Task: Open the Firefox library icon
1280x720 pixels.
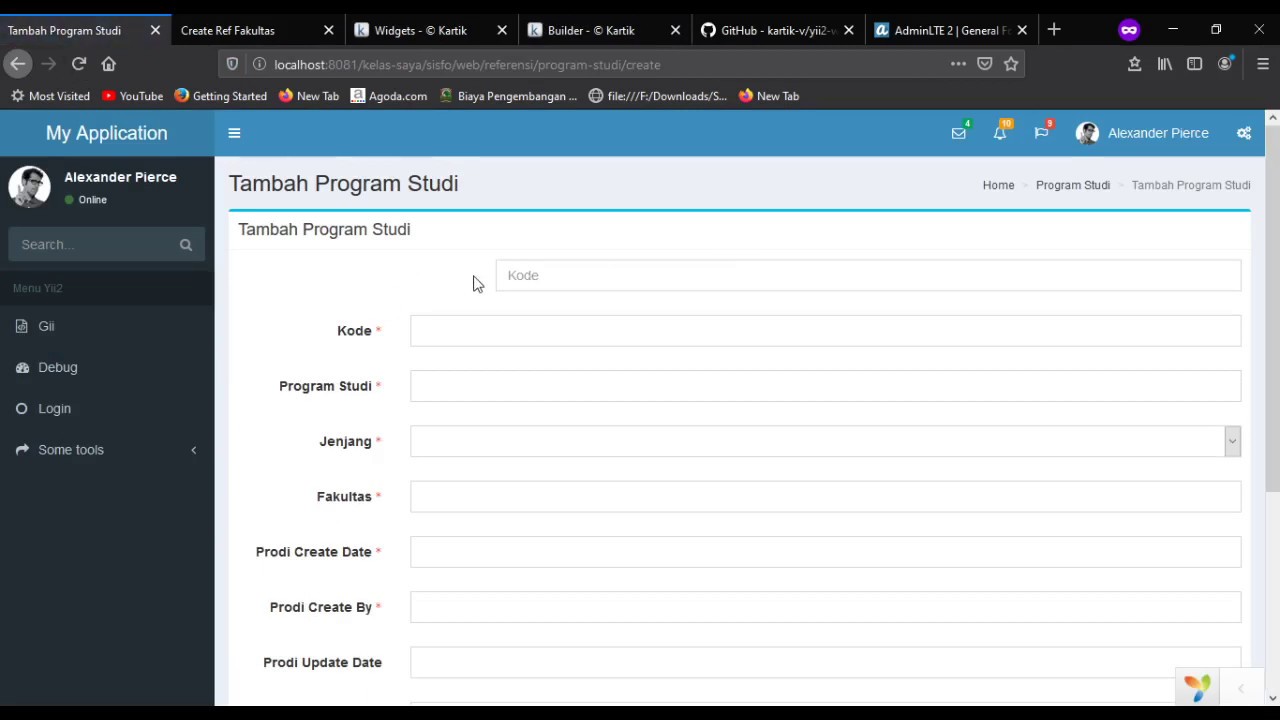Action: point(1165,64)
